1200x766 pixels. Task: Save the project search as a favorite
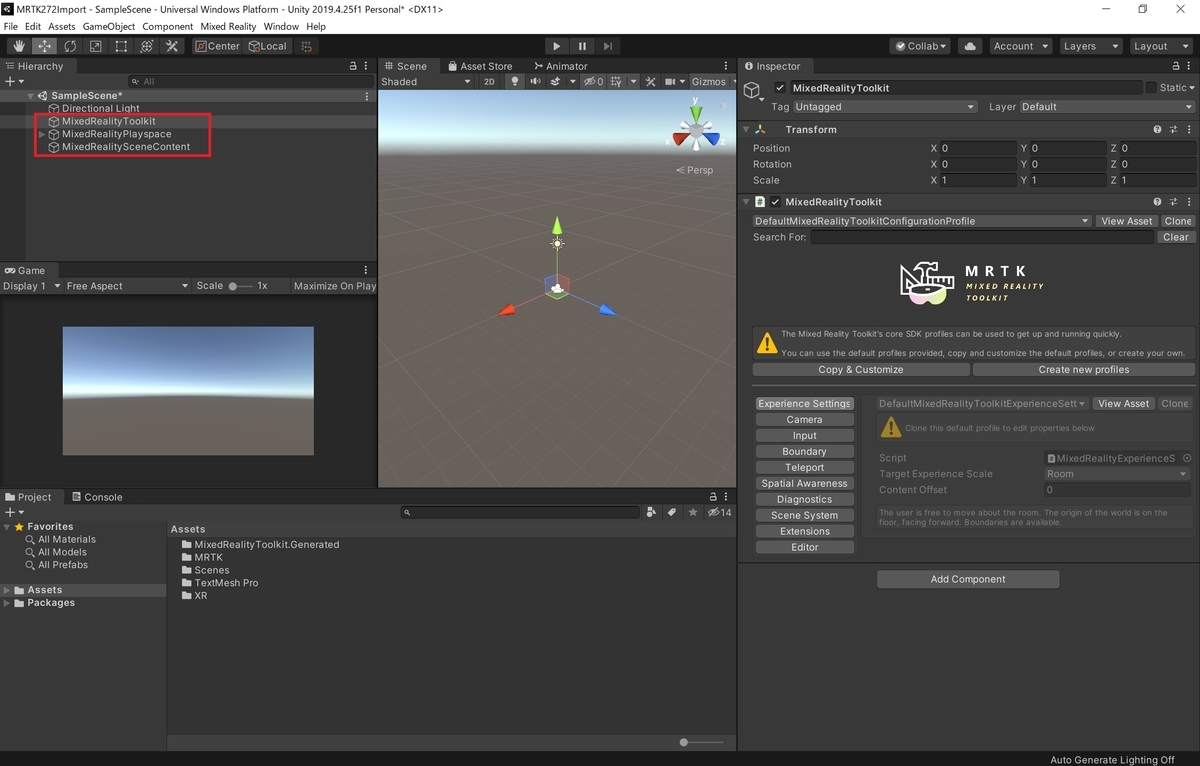click(x=693, y=512)
